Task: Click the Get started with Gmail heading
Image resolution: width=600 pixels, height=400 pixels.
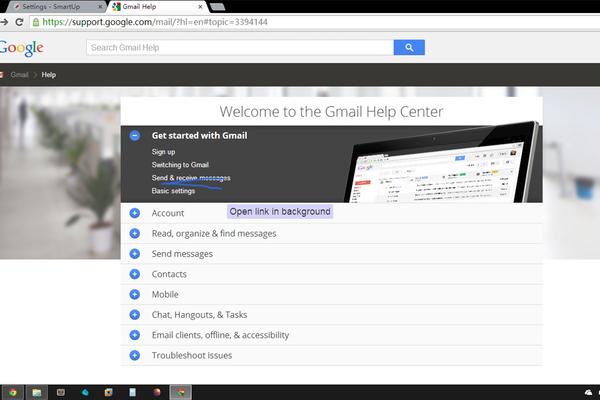Action: [x=199, y=136]
